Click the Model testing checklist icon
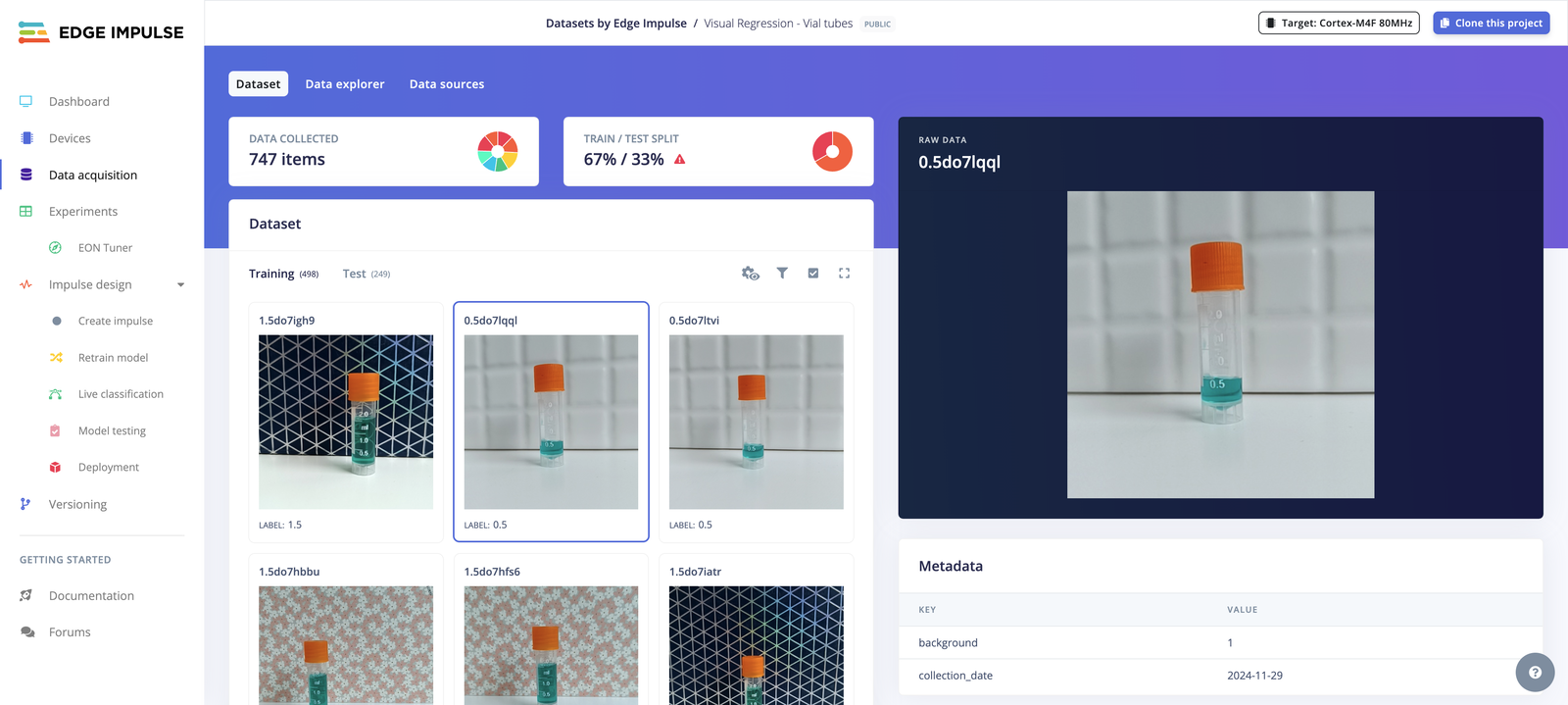 56,430
